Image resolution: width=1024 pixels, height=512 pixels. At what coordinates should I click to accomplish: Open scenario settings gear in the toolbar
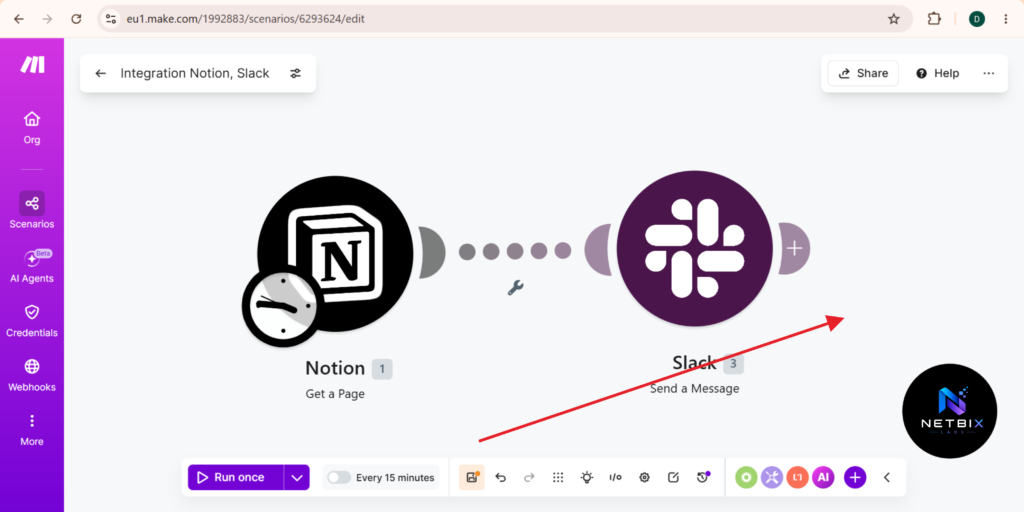[645, 477]
